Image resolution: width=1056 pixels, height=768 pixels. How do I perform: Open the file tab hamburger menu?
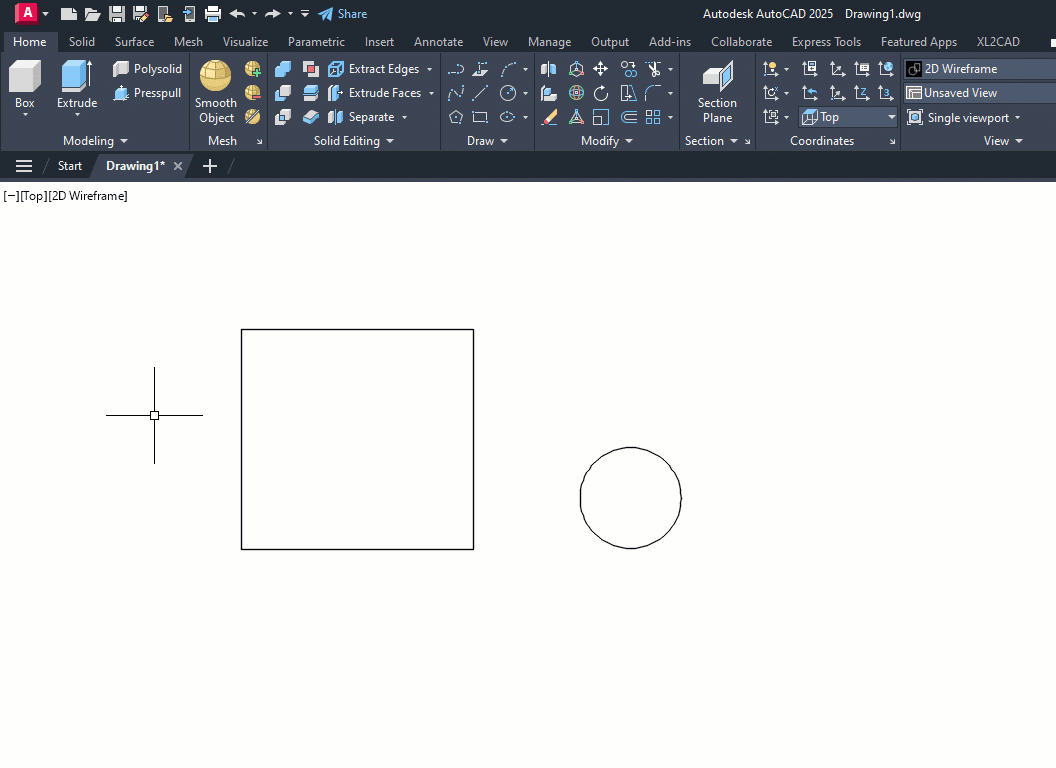point(24,166)
